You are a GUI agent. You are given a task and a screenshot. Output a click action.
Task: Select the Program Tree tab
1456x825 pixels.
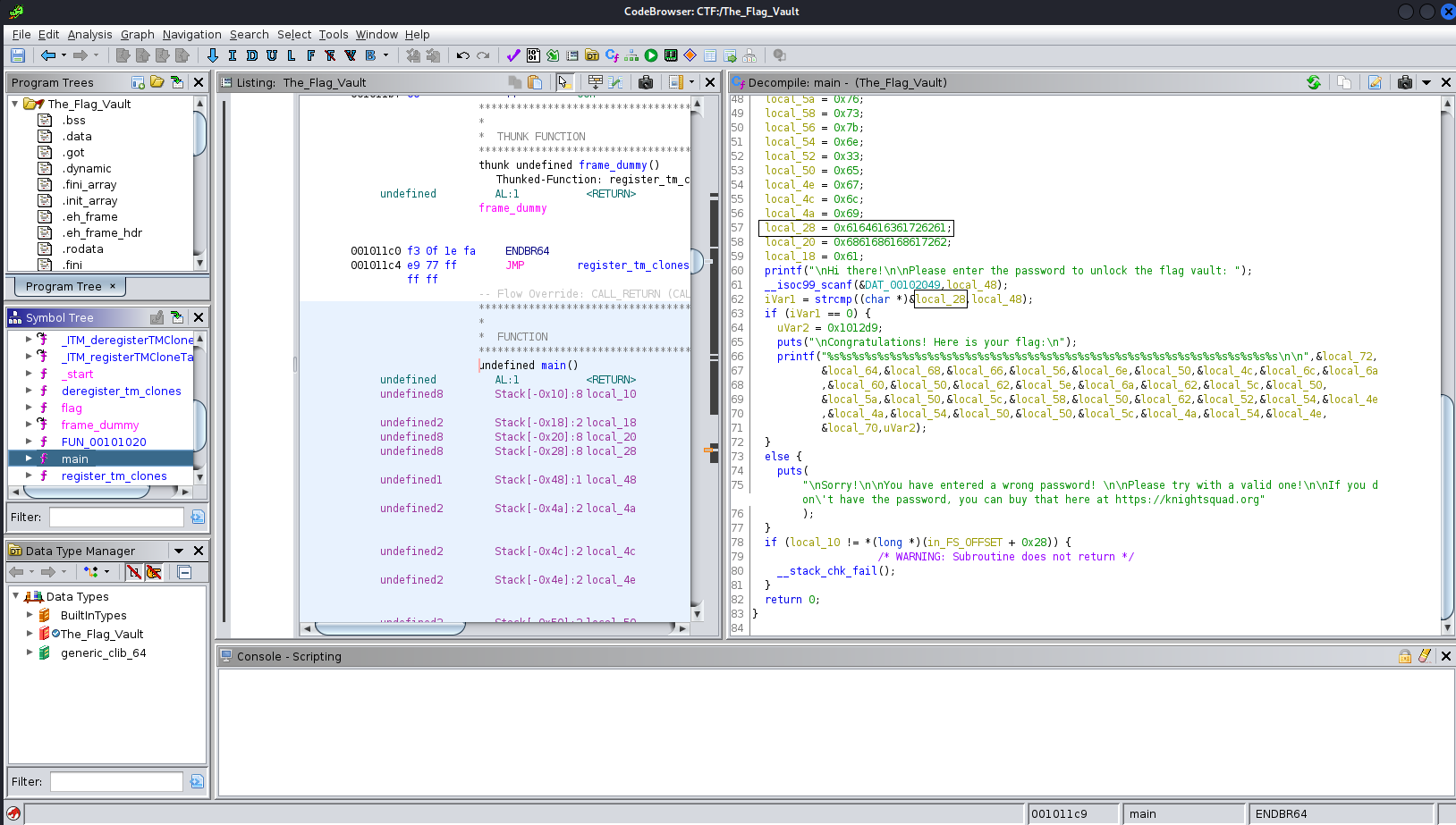pos(63,286)
